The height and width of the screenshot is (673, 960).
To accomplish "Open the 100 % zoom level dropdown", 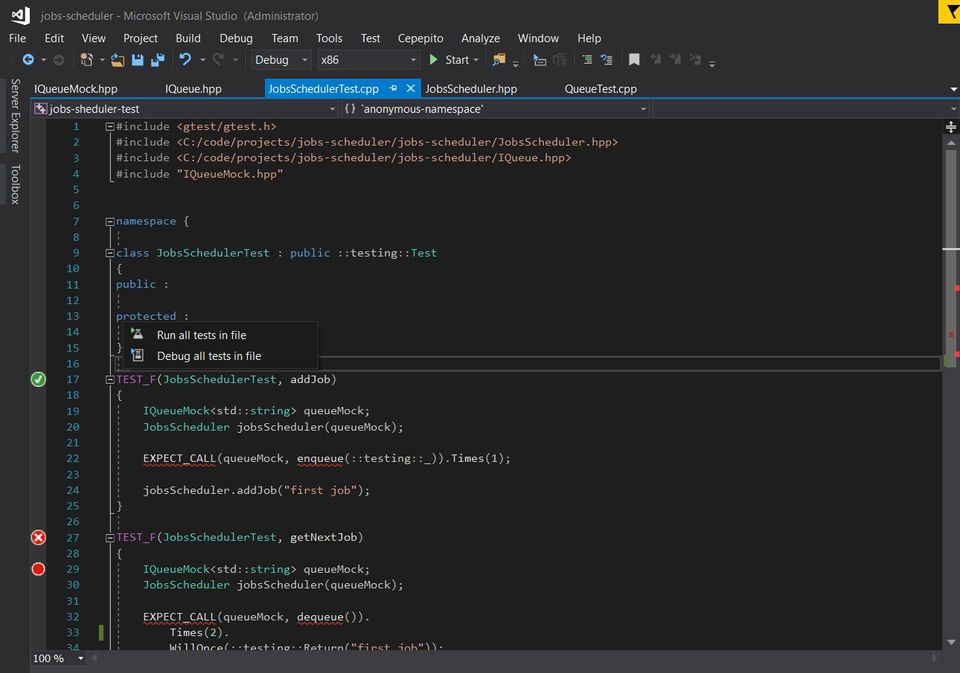I will [x=81, y=658].
